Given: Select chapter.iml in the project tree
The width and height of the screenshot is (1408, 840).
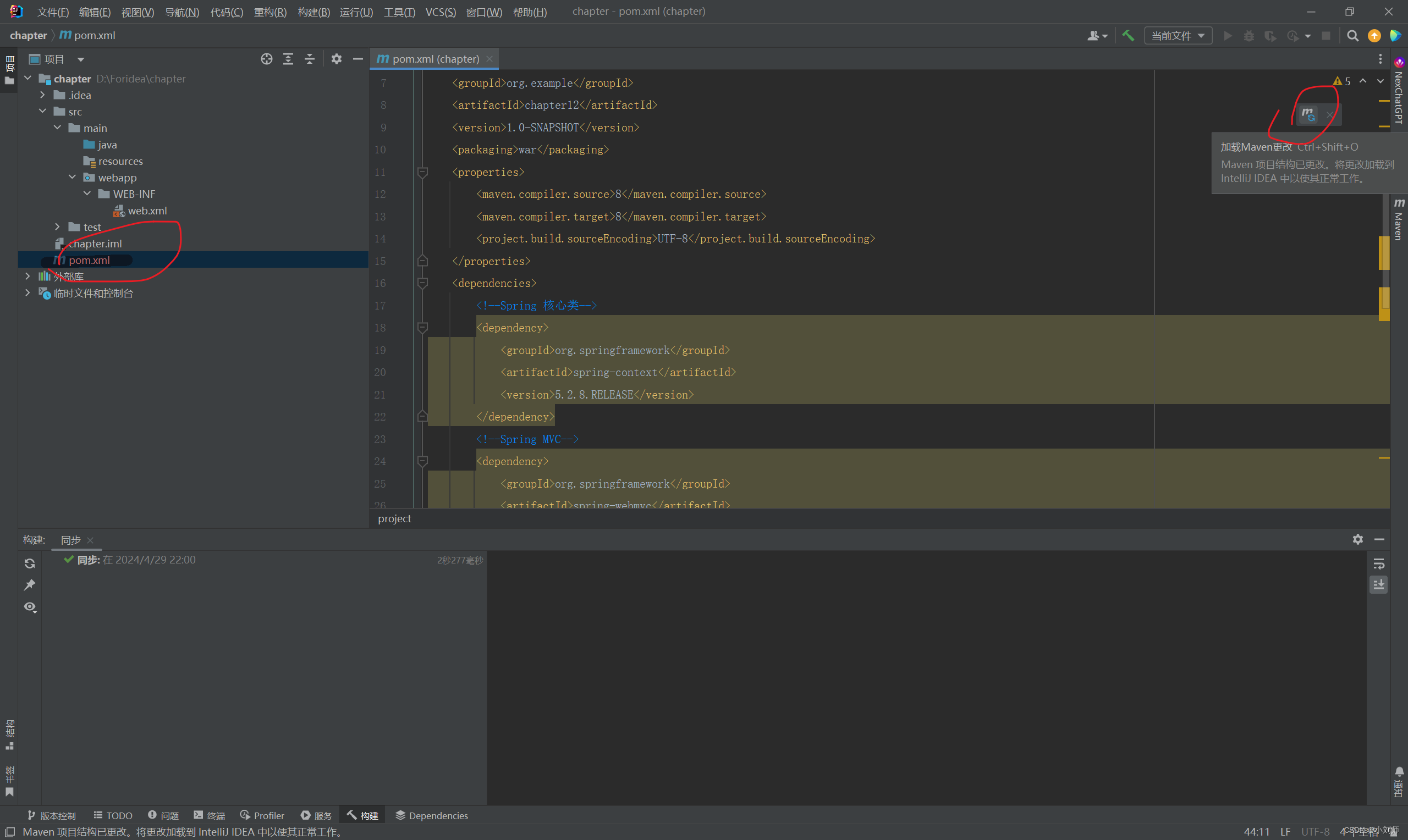Looking at the screenshot, I should [95, 244].
